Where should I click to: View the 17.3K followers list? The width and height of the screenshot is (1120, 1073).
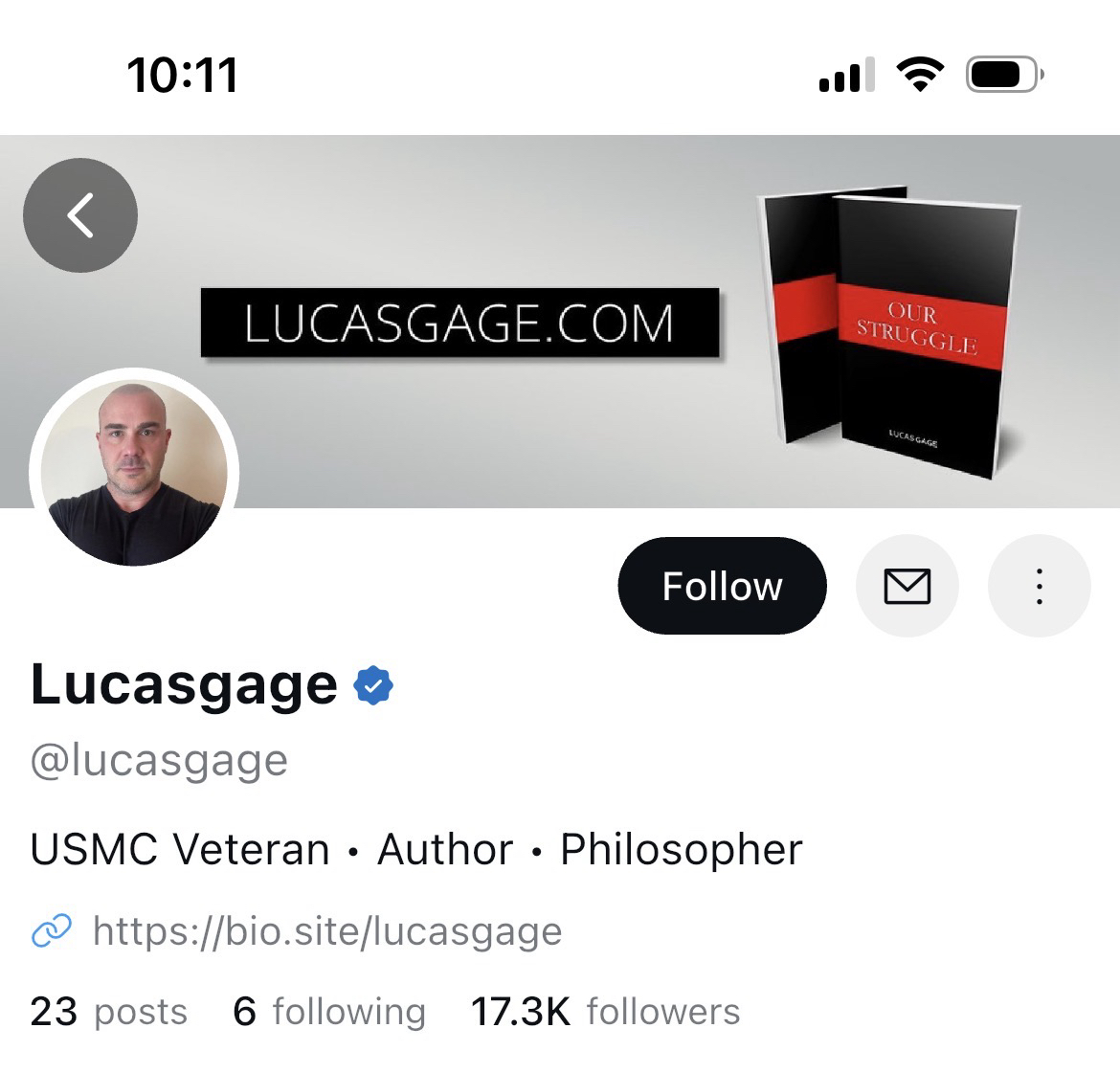tap(606, 1012)
